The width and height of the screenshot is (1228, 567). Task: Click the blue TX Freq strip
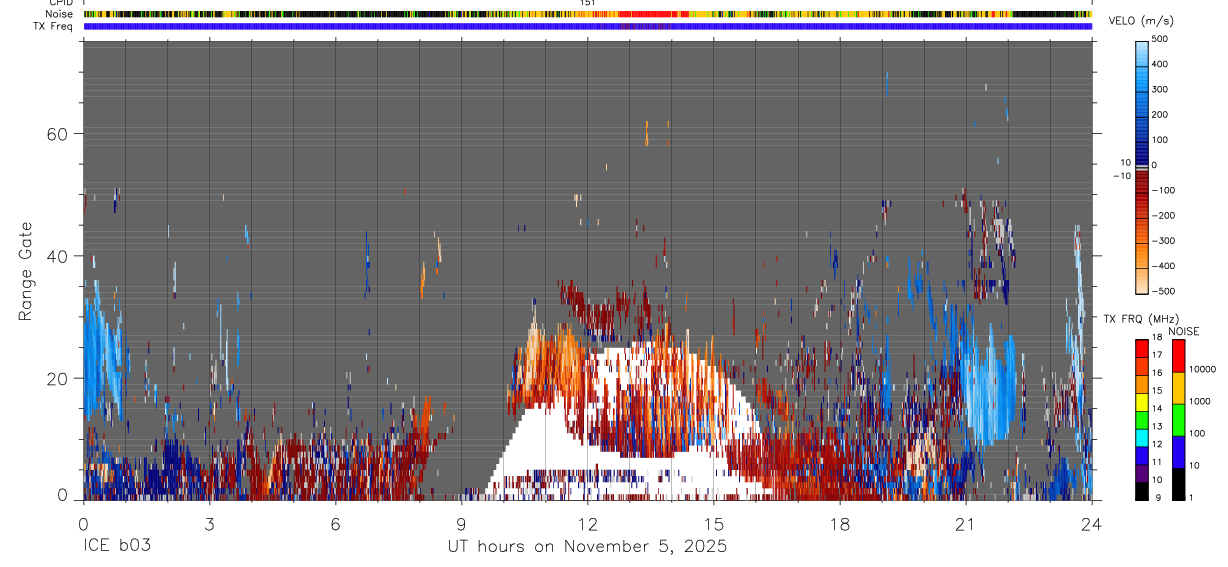tap(587, 26)
